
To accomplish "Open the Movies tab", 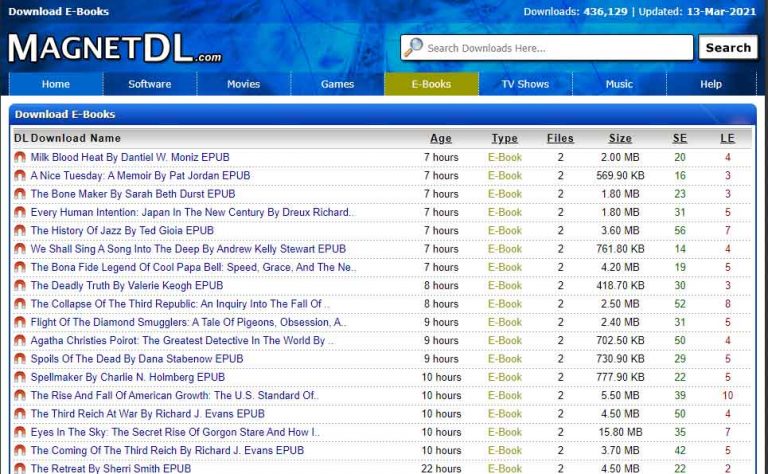I will pyautogui.click(x=243, y=85).
